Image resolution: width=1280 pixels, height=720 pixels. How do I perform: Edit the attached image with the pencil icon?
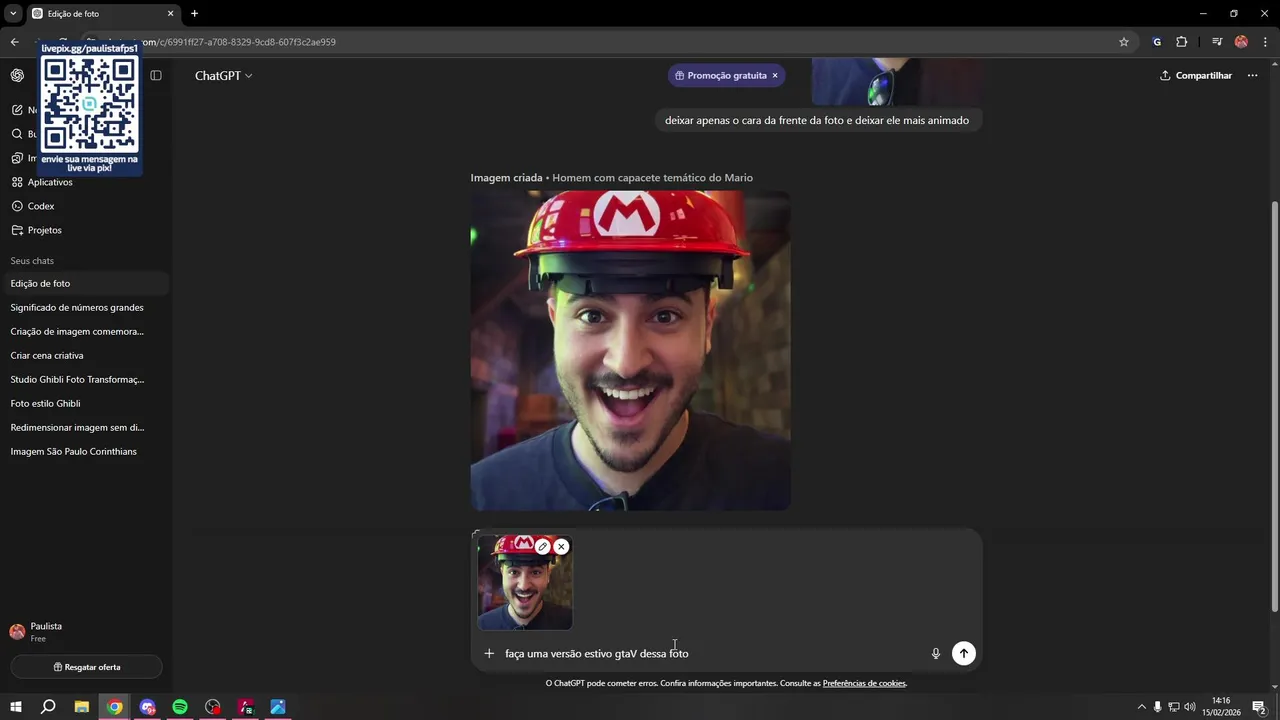click(x=542, y=546)
